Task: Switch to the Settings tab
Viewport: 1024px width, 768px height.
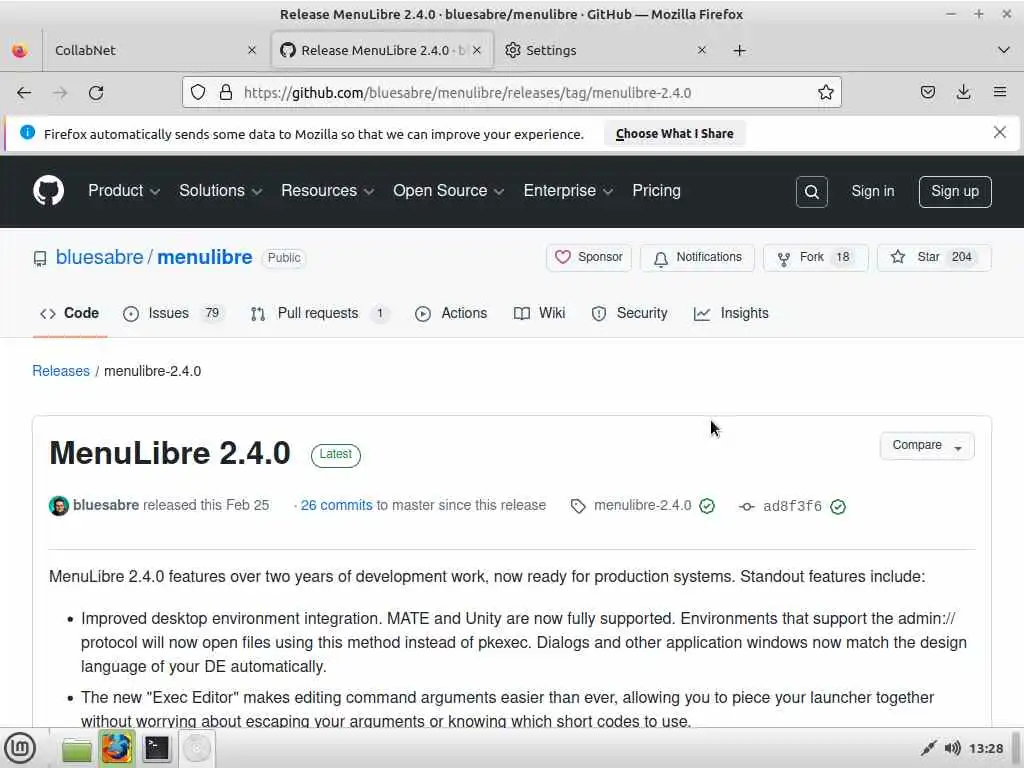Action: [x=604, y=50]
